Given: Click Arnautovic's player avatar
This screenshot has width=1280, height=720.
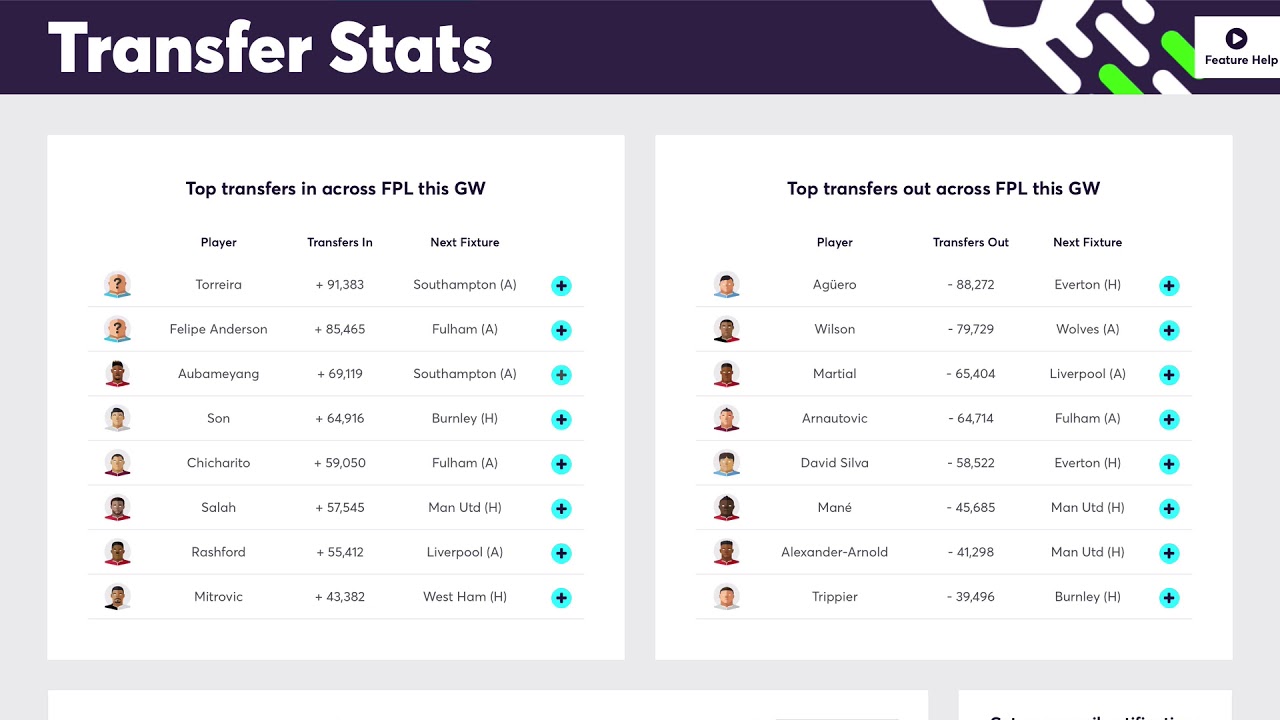Looking at the screenshot, I should tap(726, 418).
